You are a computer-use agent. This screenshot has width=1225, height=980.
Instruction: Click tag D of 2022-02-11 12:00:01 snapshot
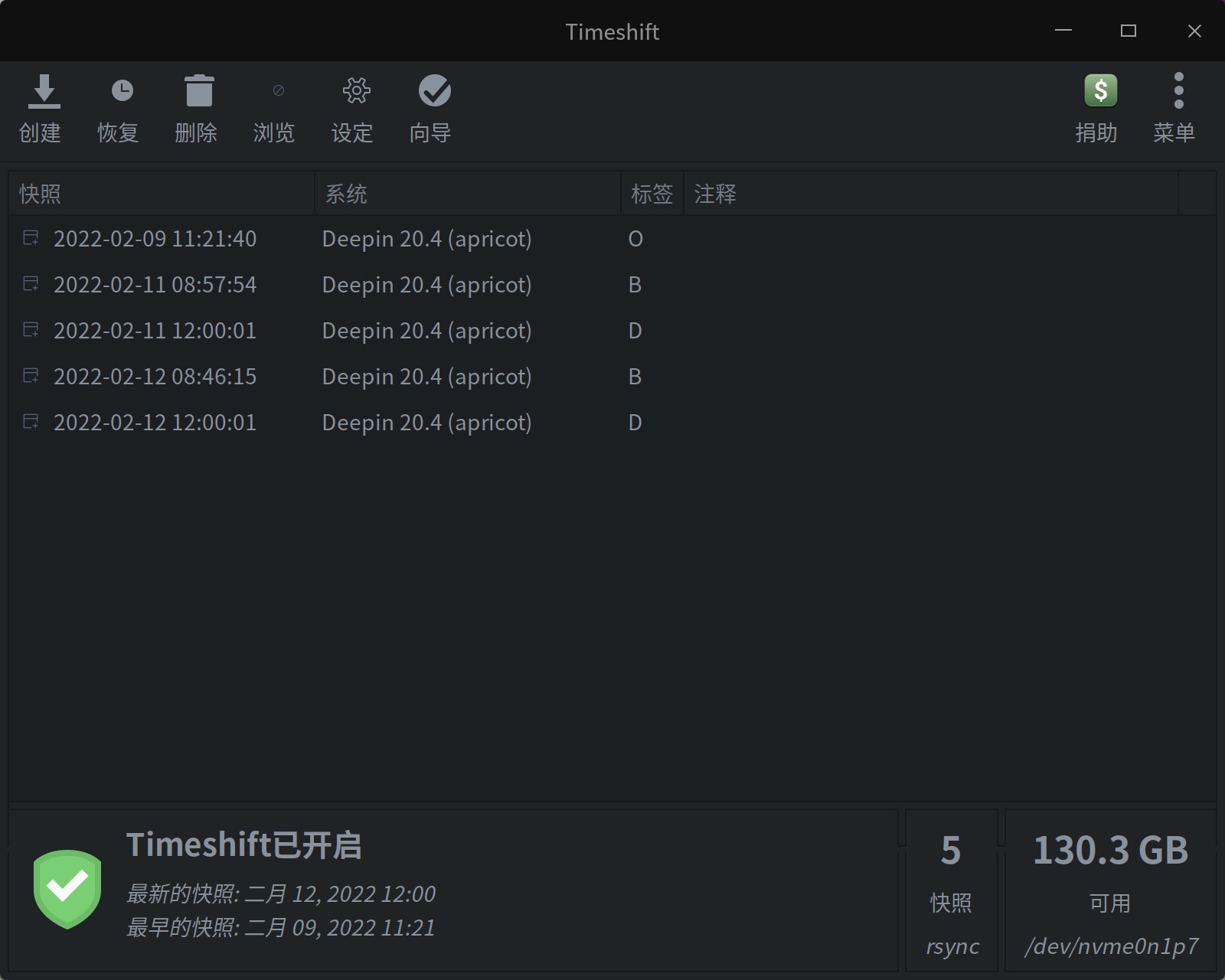click(x=635, y=331)
